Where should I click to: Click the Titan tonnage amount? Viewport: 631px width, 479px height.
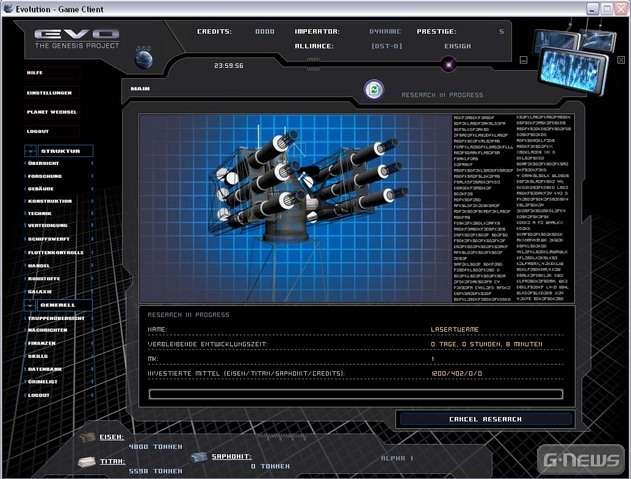point(156,471)
